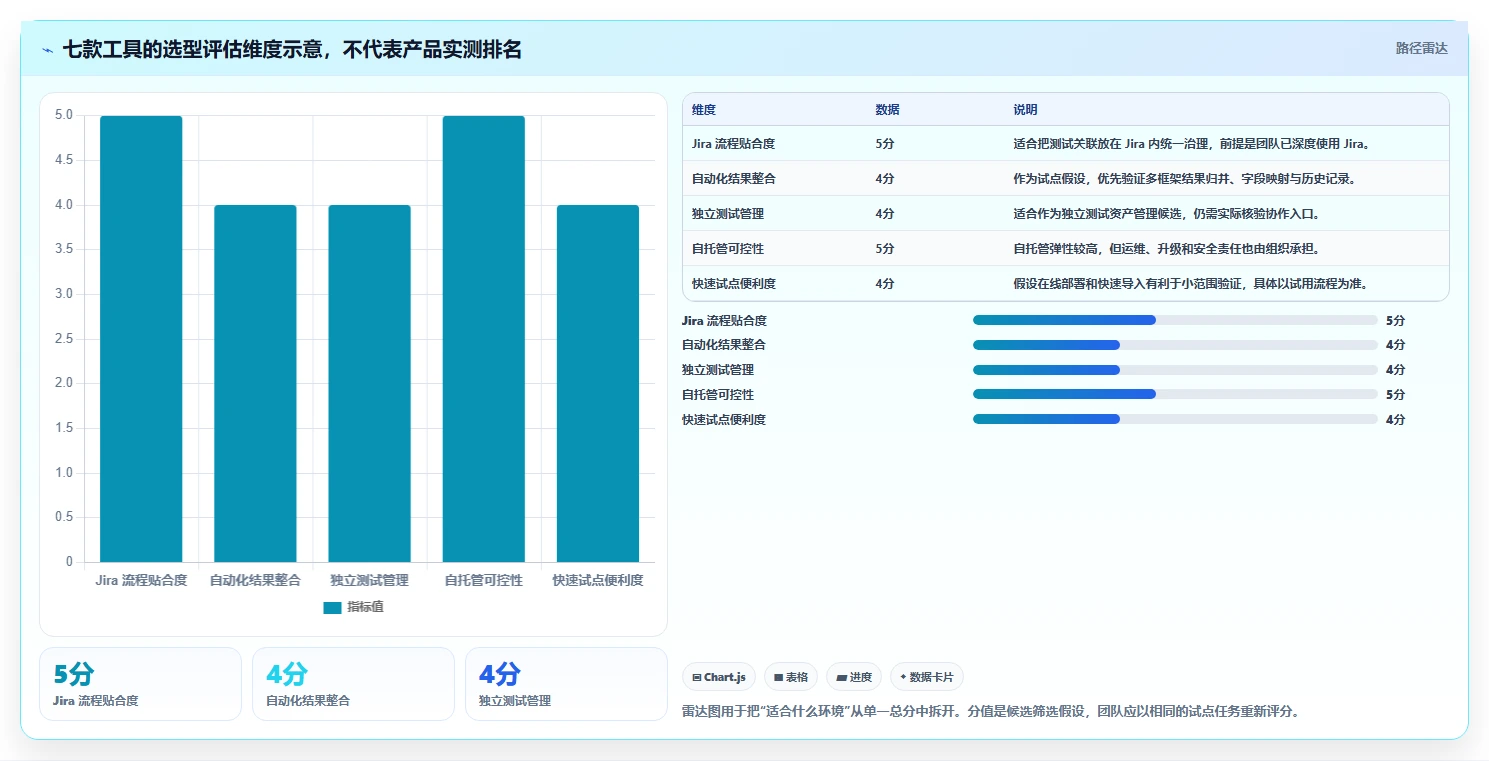The width and height of the screenshot is (1489, 761).
Task: Click the 路径雷达 label in the header
Action: tap(1422, 48)
